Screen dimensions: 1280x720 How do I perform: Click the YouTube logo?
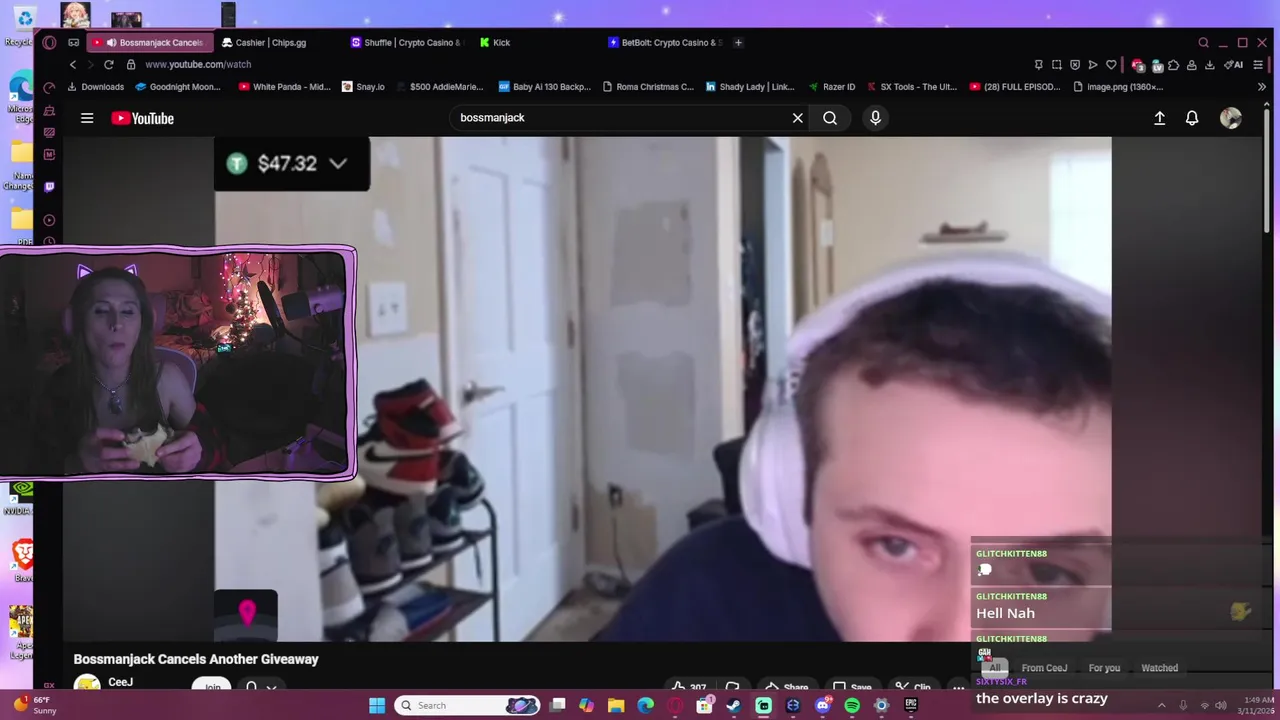(x=142, y=118)
